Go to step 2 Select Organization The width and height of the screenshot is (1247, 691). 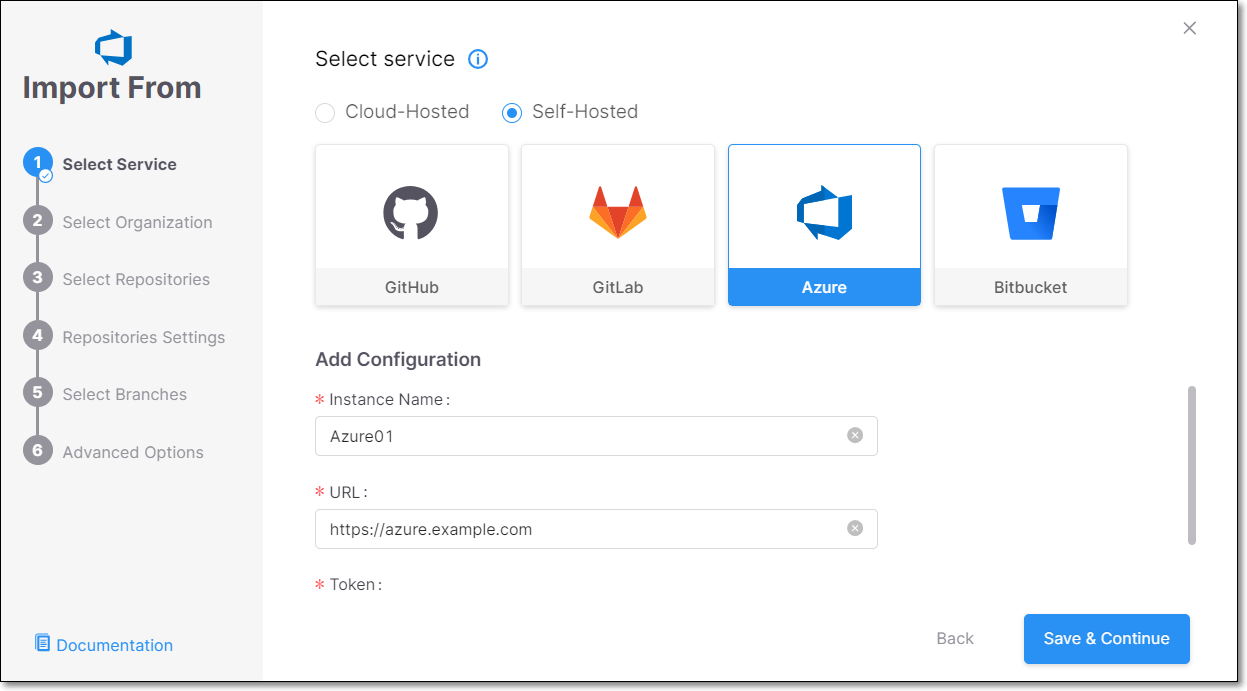click(x=118, y=222)
